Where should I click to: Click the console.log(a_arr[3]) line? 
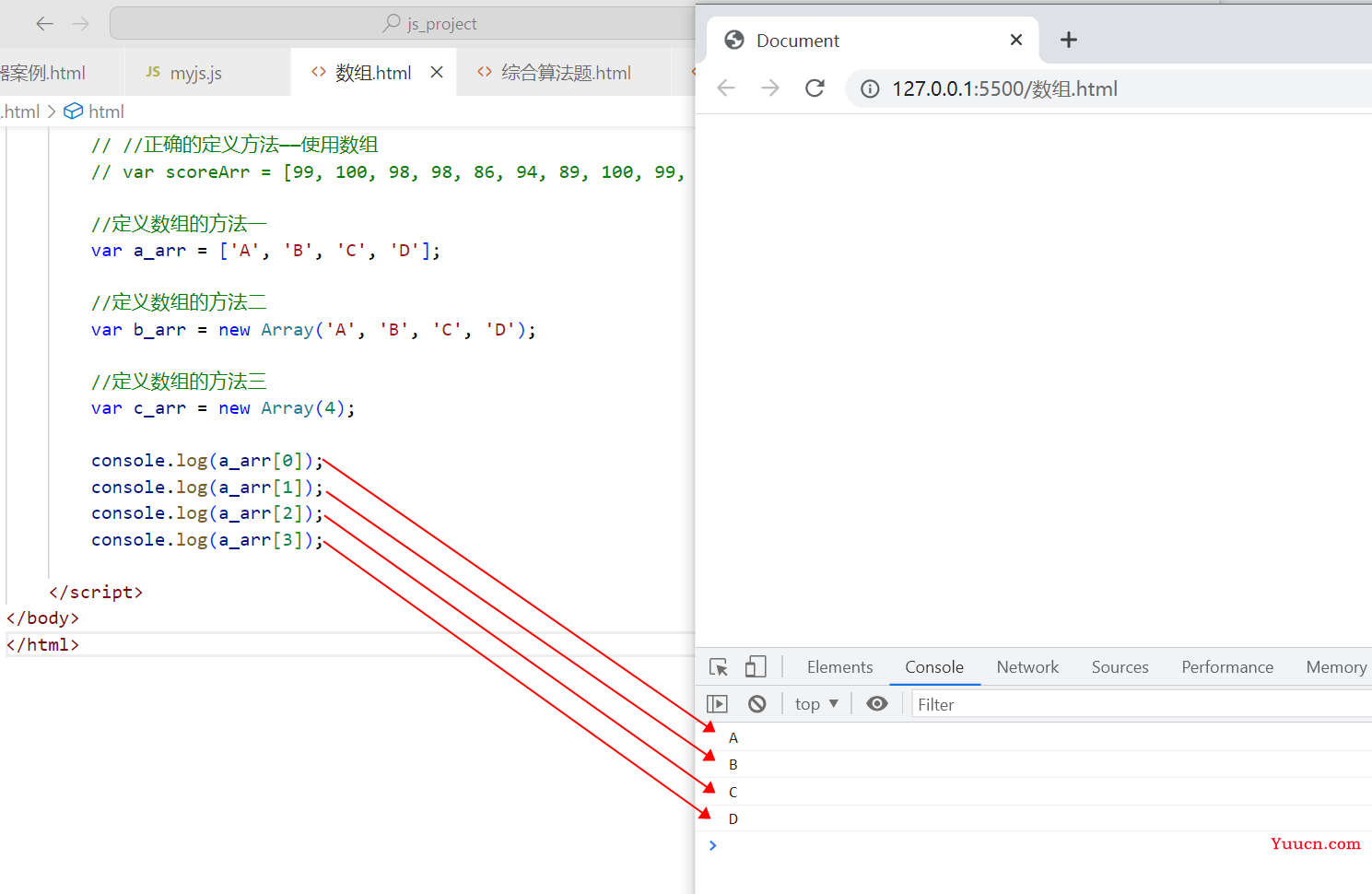tap(207, 540)
